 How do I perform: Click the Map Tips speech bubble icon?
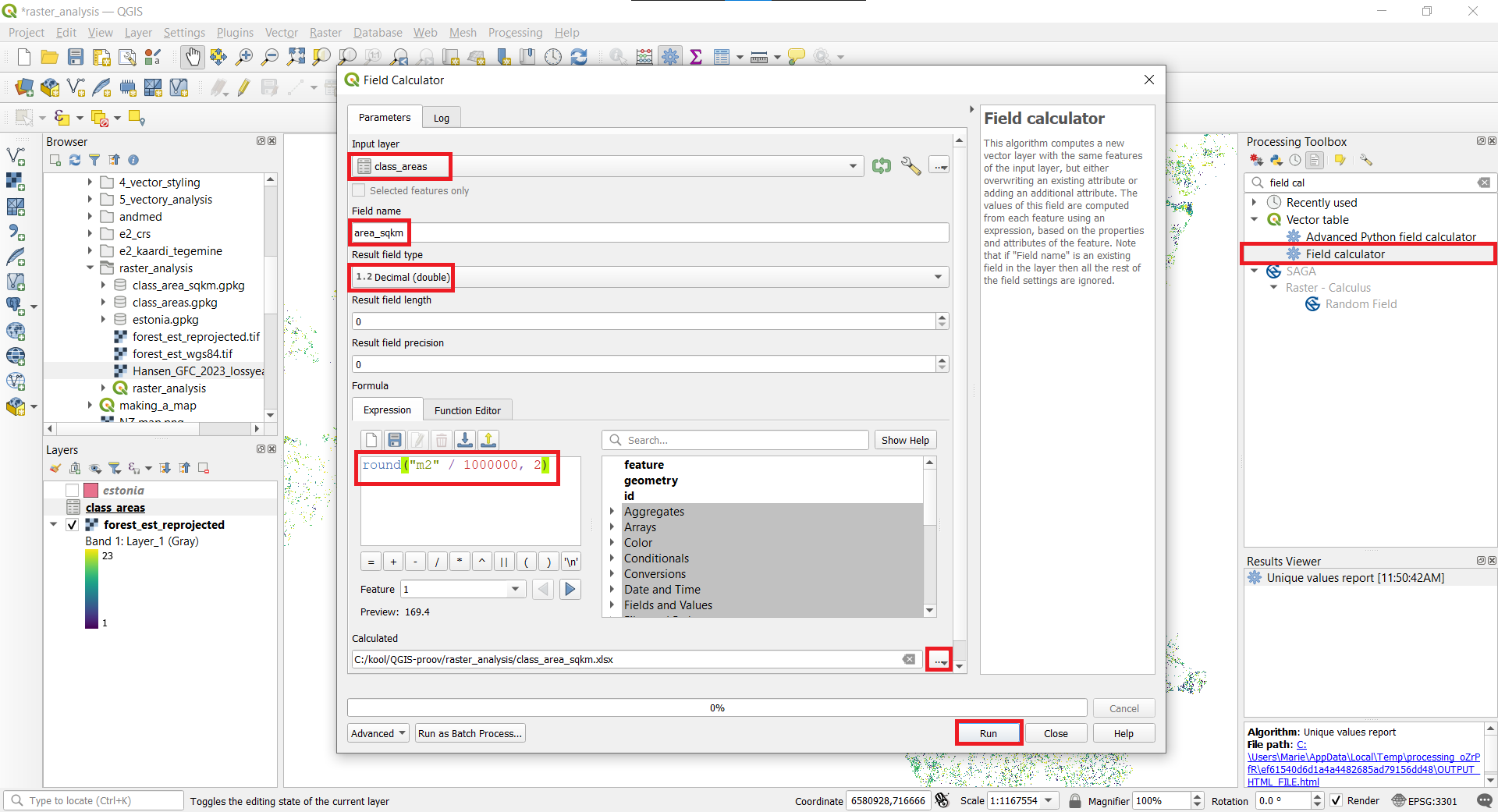[796, 57]
